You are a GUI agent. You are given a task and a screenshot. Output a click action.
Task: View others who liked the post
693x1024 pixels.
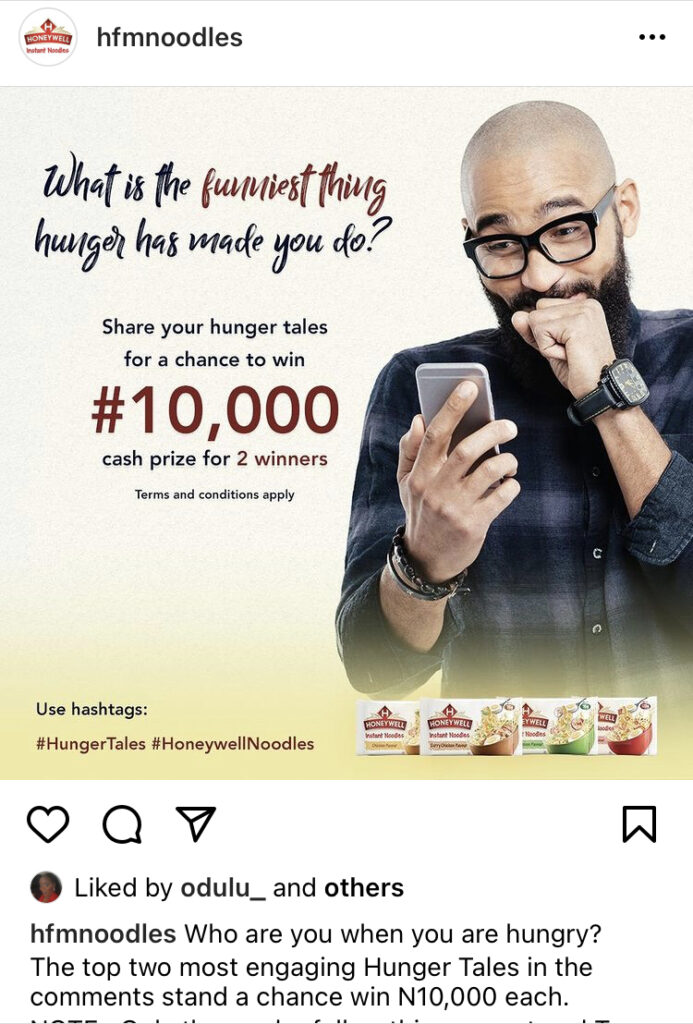[364, 888]
